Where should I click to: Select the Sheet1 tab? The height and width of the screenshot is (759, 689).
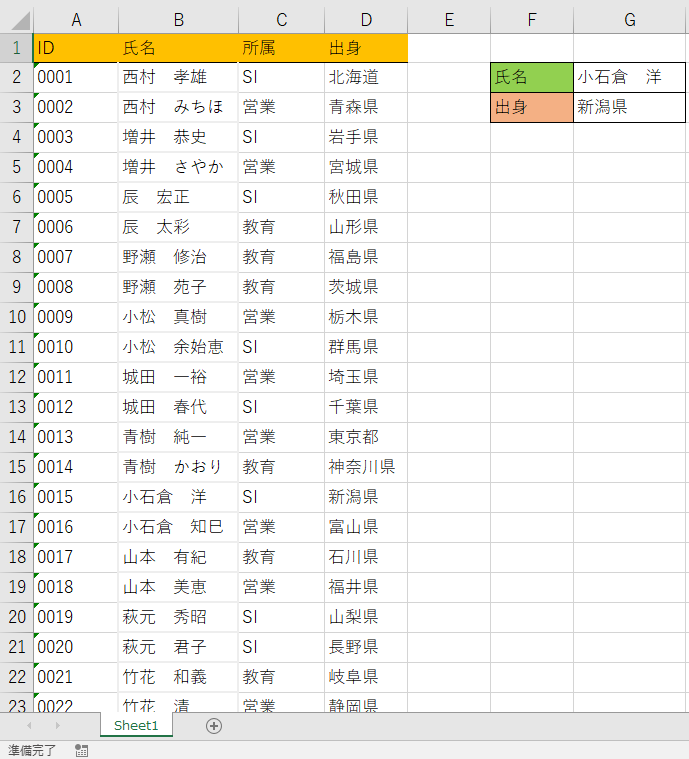tap(136, 725)
